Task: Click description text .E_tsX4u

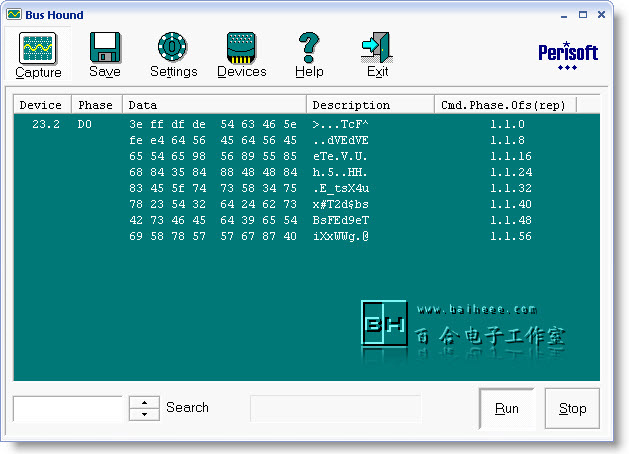Action: click(341, 188)
